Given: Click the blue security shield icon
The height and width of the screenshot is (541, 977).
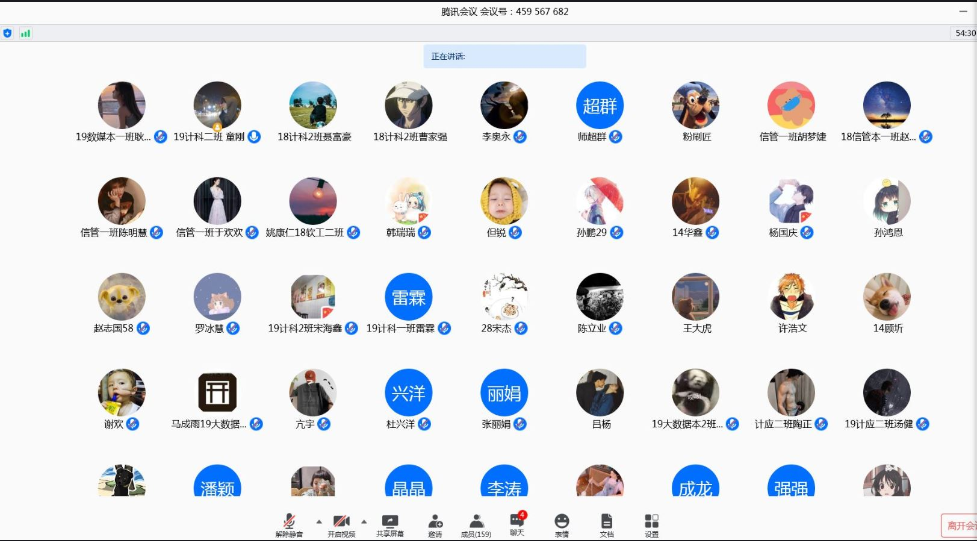Looking at the screenshot, I should point(8,33).
